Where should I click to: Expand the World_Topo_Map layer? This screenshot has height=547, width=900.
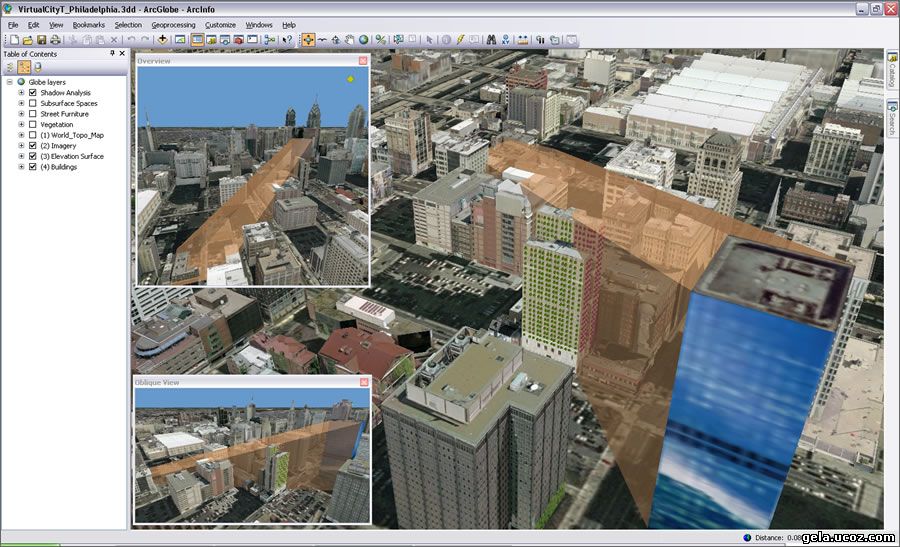[x=21, y=135]
